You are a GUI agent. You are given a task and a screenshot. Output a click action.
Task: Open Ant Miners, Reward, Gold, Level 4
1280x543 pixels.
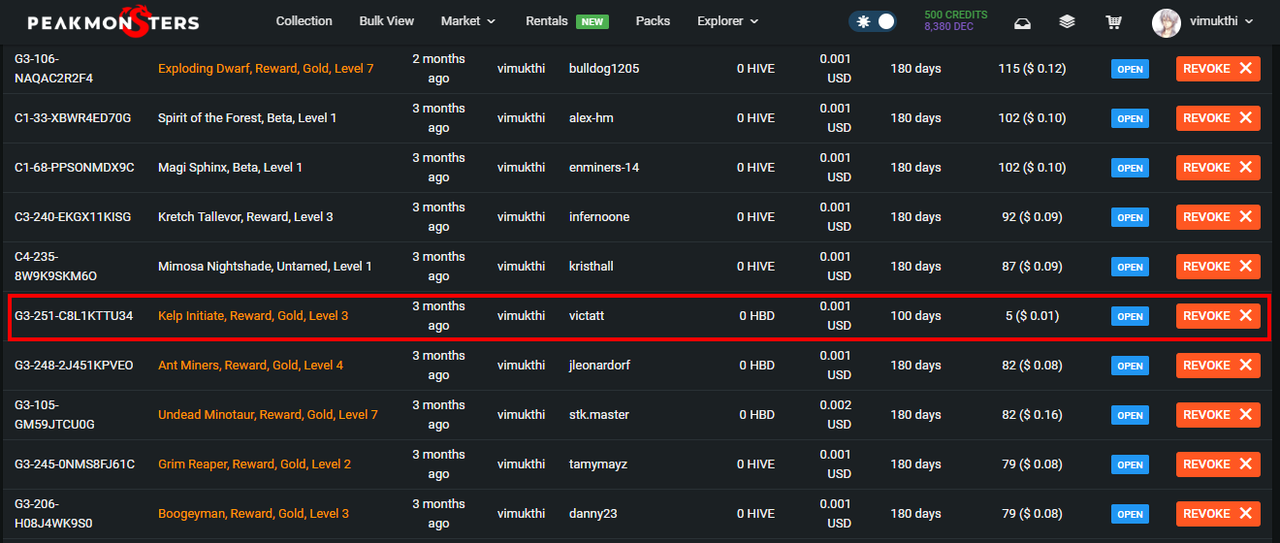(x=250, y=366)
